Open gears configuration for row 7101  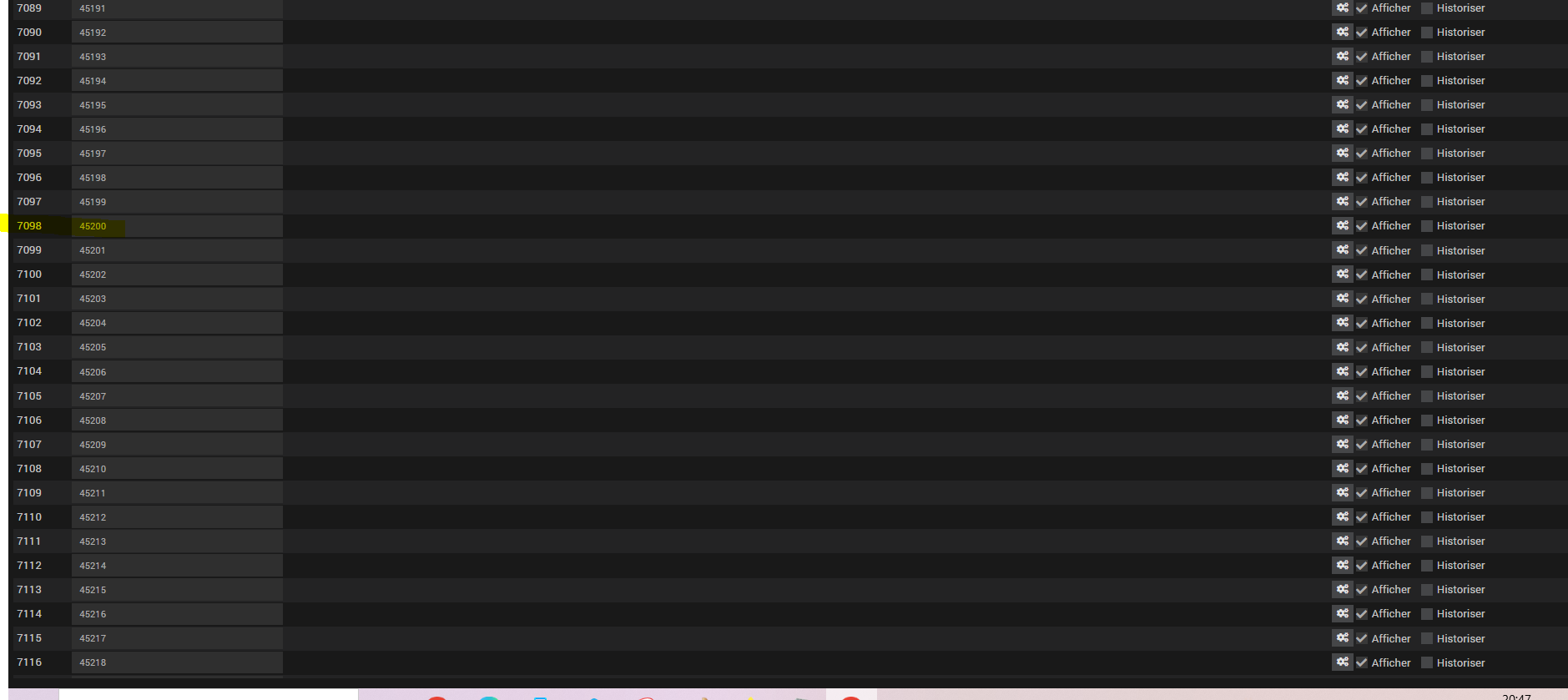(x=1342, y=298)
